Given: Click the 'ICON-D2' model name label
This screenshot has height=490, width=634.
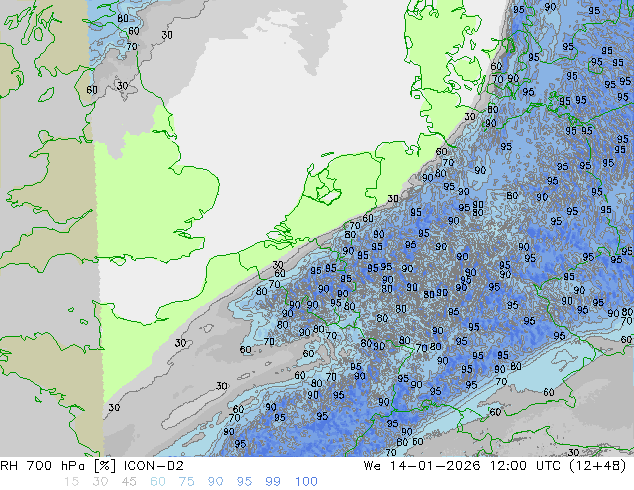Looking at the screenshot, I should point(154,466).
